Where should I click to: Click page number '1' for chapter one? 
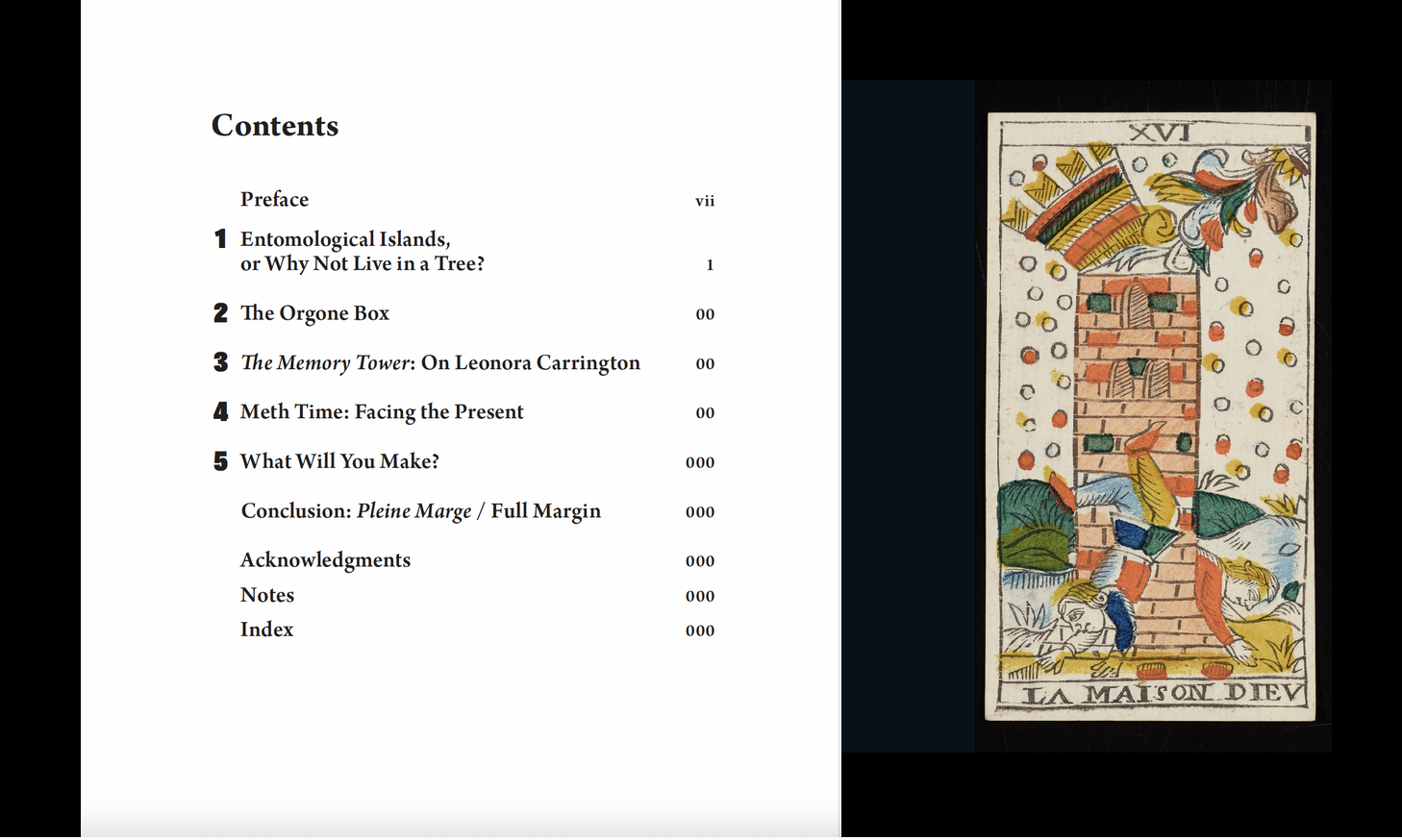[x=711, y=265]
